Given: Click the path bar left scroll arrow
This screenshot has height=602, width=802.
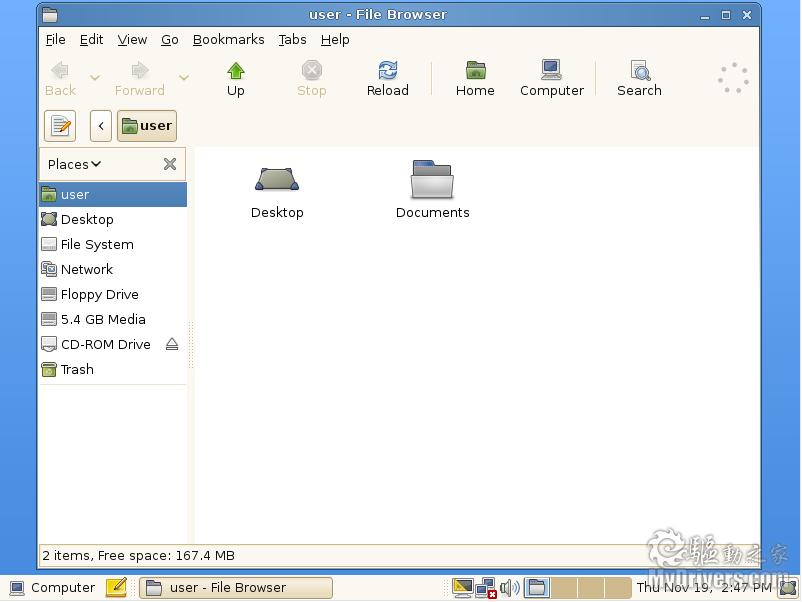Looking at the screenshot, I should (x=100, y=126).
